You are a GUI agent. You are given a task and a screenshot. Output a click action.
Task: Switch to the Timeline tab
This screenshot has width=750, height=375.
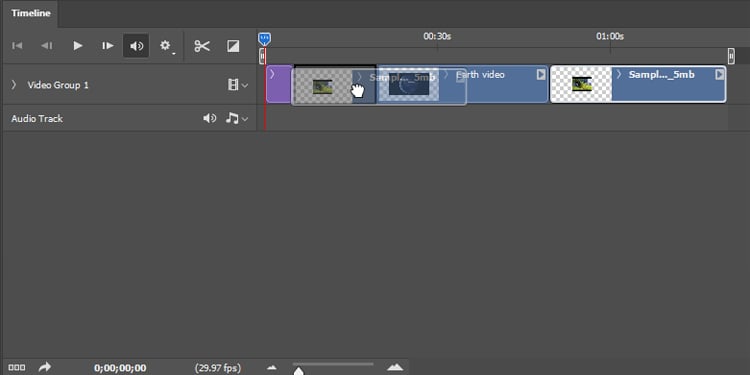click(31, 13)
